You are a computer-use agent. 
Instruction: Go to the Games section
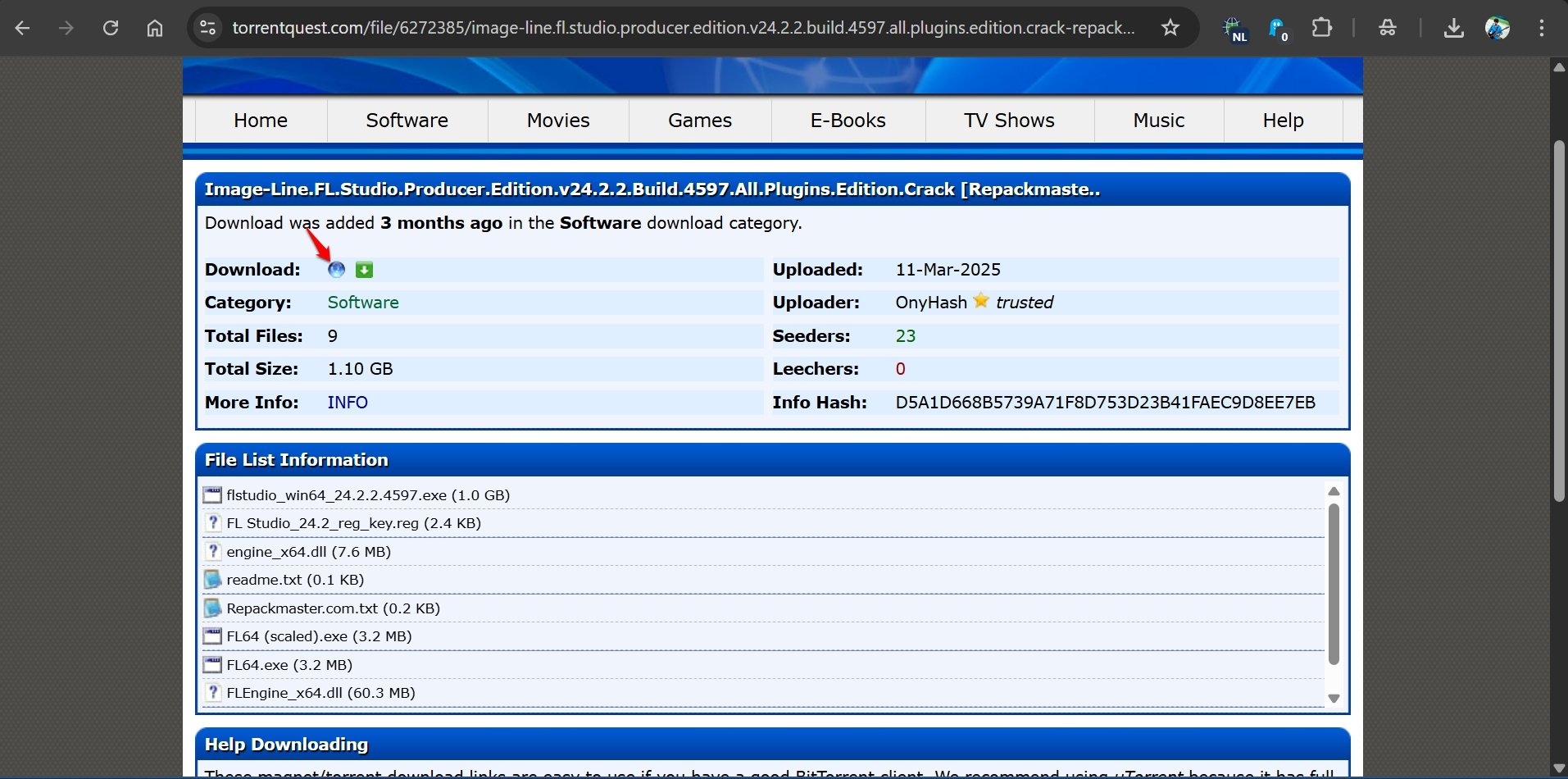[700, 121]
